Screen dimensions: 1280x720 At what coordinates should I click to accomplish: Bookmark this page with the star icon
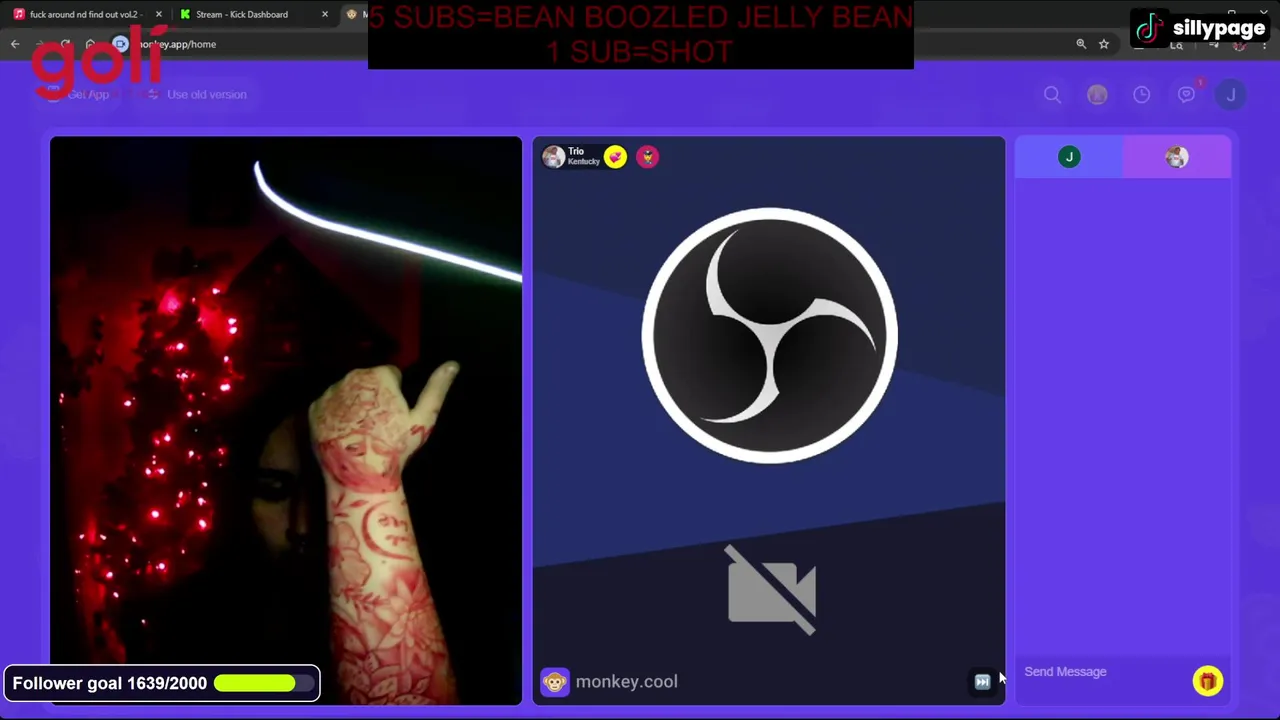[x=1104, y=44]
